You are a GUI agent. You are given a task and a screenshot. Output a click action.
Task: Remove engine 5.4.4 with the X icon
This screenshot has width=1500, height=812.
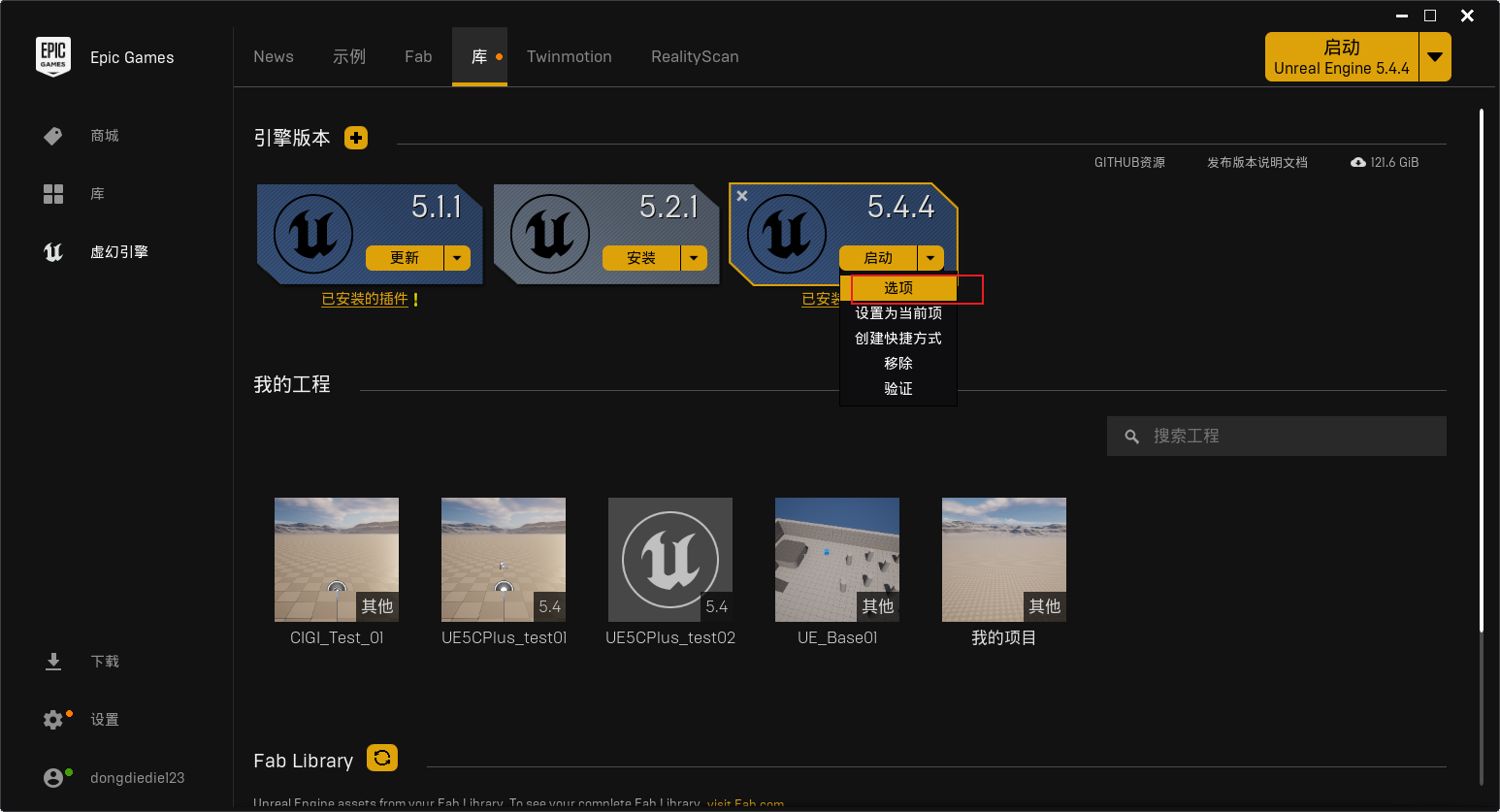pyautogui.click(x=742, y=196)
